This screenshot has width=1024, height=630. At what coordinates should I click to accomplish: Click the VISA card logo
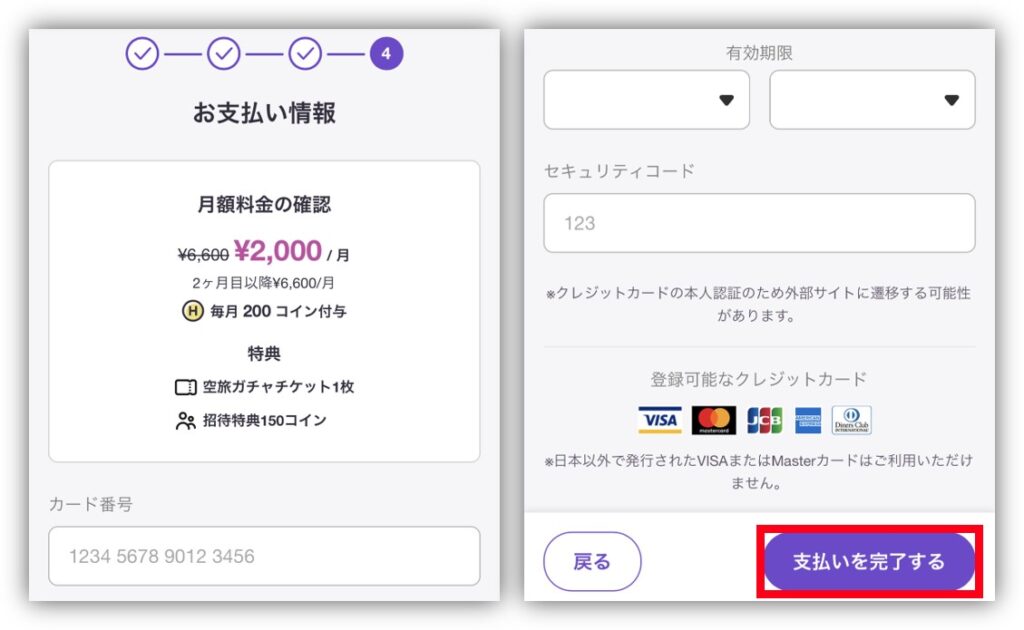(660, 420)
